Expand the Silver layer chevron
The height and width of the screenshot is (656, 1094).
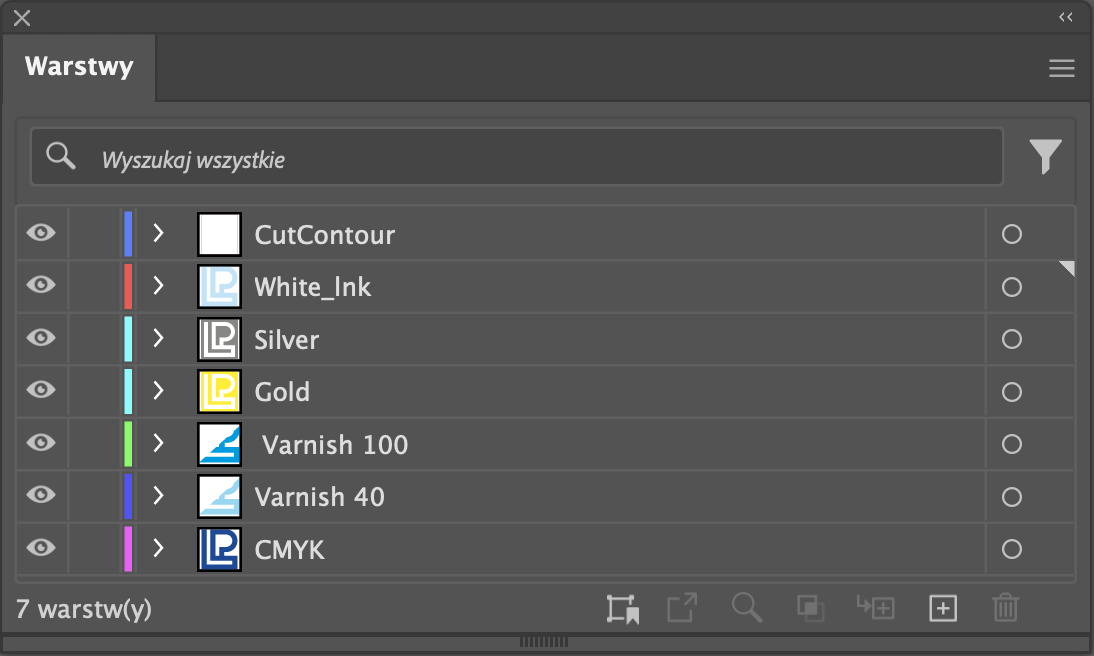[x=158, y=339]
